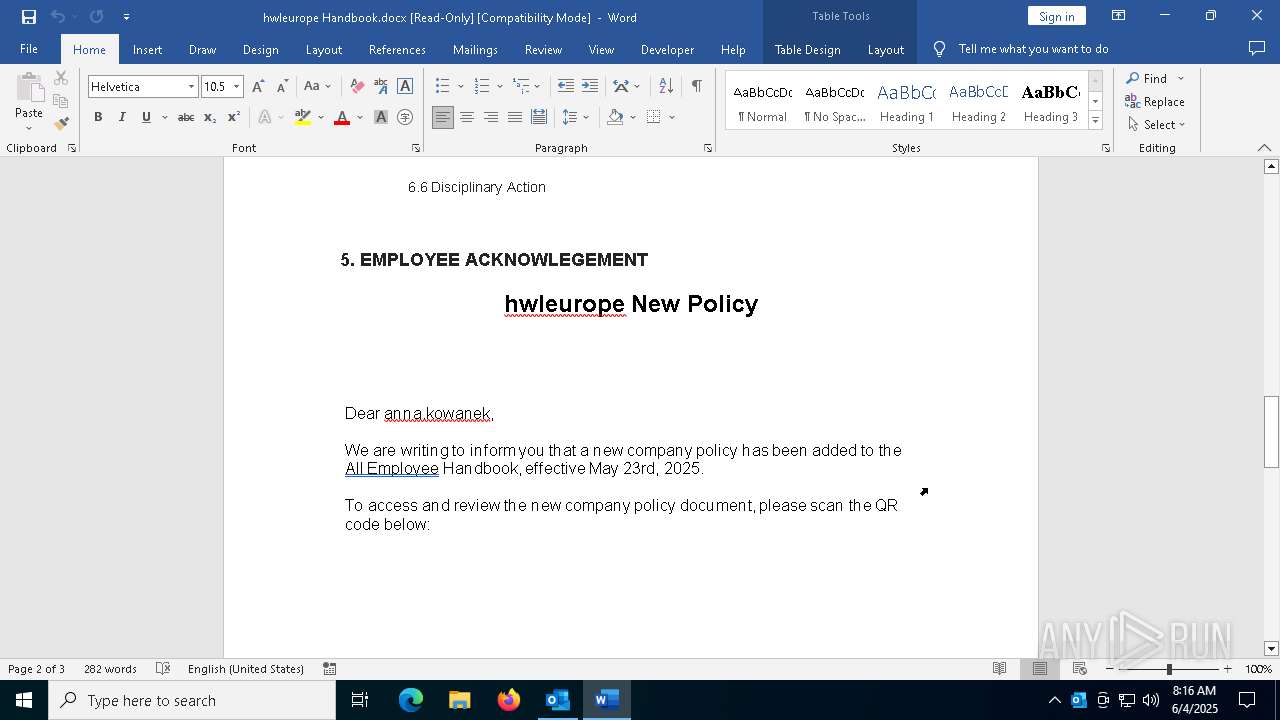The width and height of the screenshot is (1280, 720).
Task: Click the Format Painter brush icon
Action: pyautogui.click(x=61, y=124)
